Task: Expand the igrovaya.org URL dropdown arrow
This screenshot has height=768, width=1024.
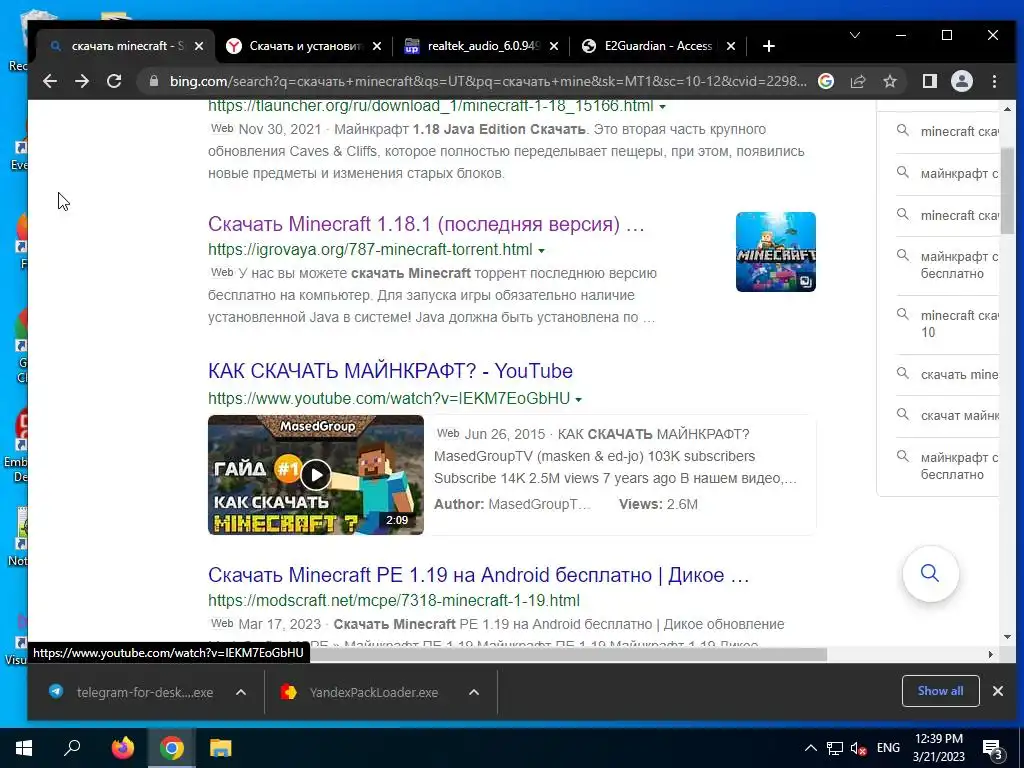Action: [x=541, y=250]
